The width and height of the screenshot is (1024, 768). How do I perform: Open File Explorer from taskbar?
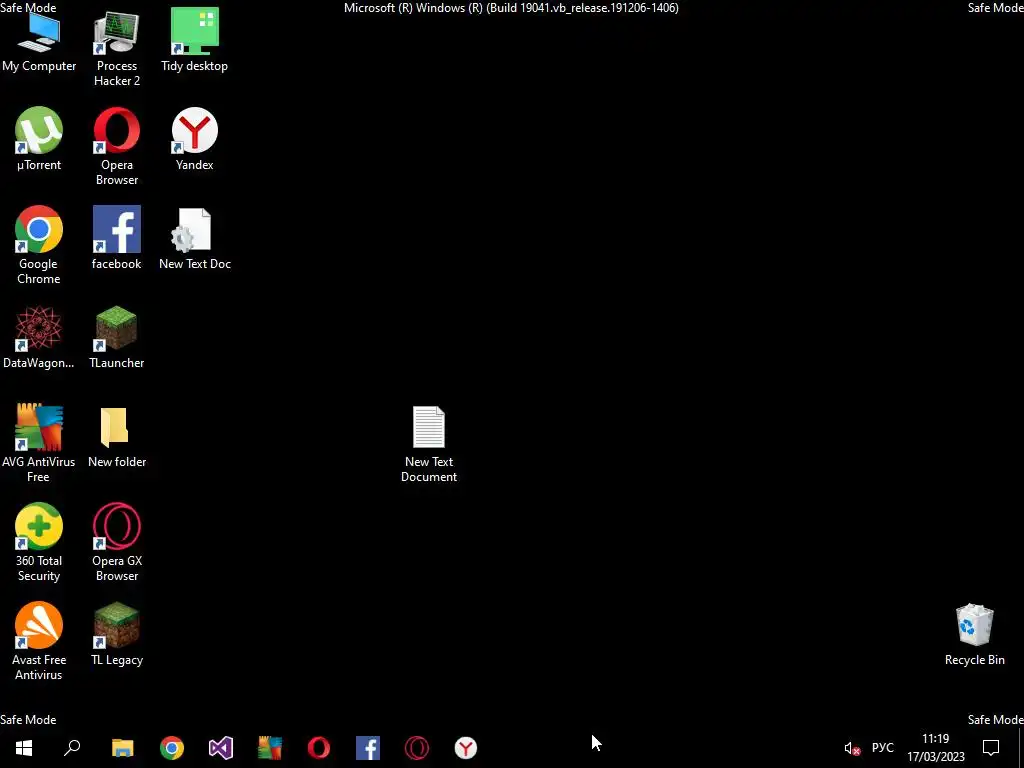(123, 748)
